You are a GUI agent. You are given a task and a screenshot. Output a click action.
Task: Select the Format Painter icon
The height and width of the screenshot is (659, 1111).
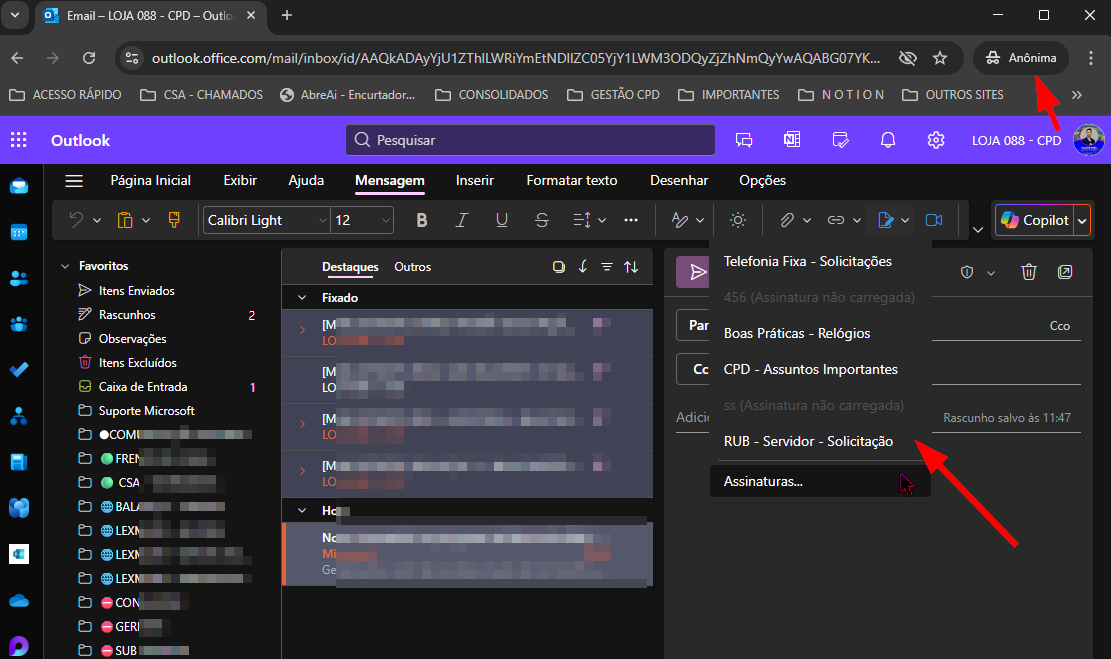pos(174,220)
